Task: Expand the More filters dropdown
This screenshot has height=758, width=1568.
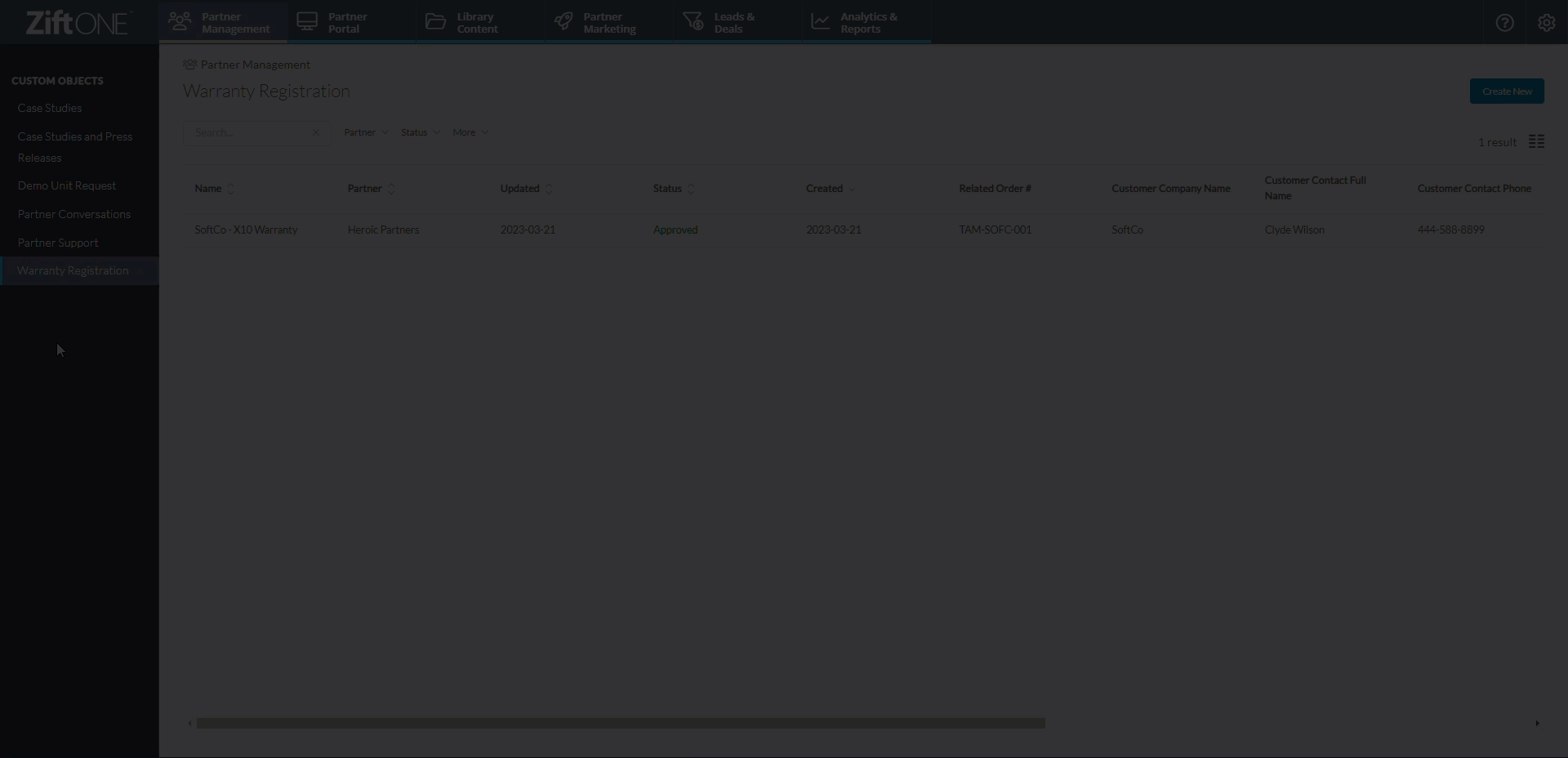Action: [x=470, y=132]
